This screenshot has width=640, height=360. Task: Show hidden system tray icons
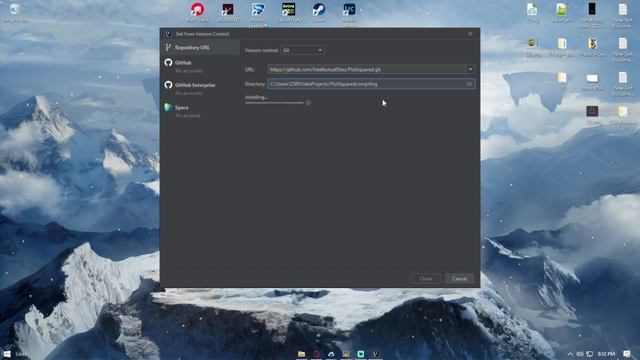570,354
